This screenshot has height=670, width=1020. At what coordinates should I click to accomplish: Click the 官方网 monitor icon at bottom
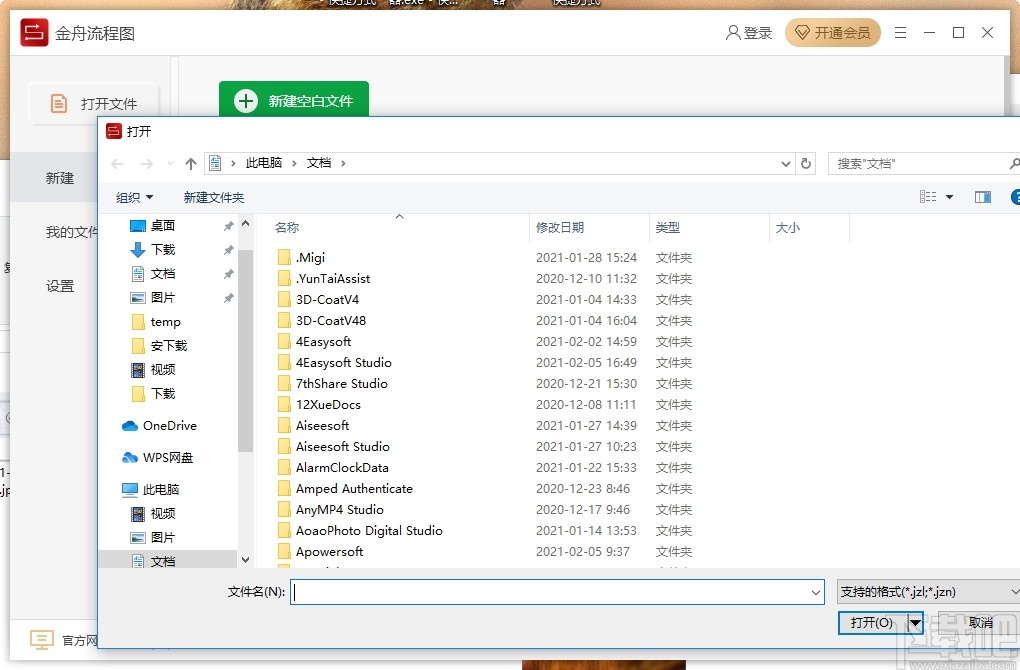point(42,640)
